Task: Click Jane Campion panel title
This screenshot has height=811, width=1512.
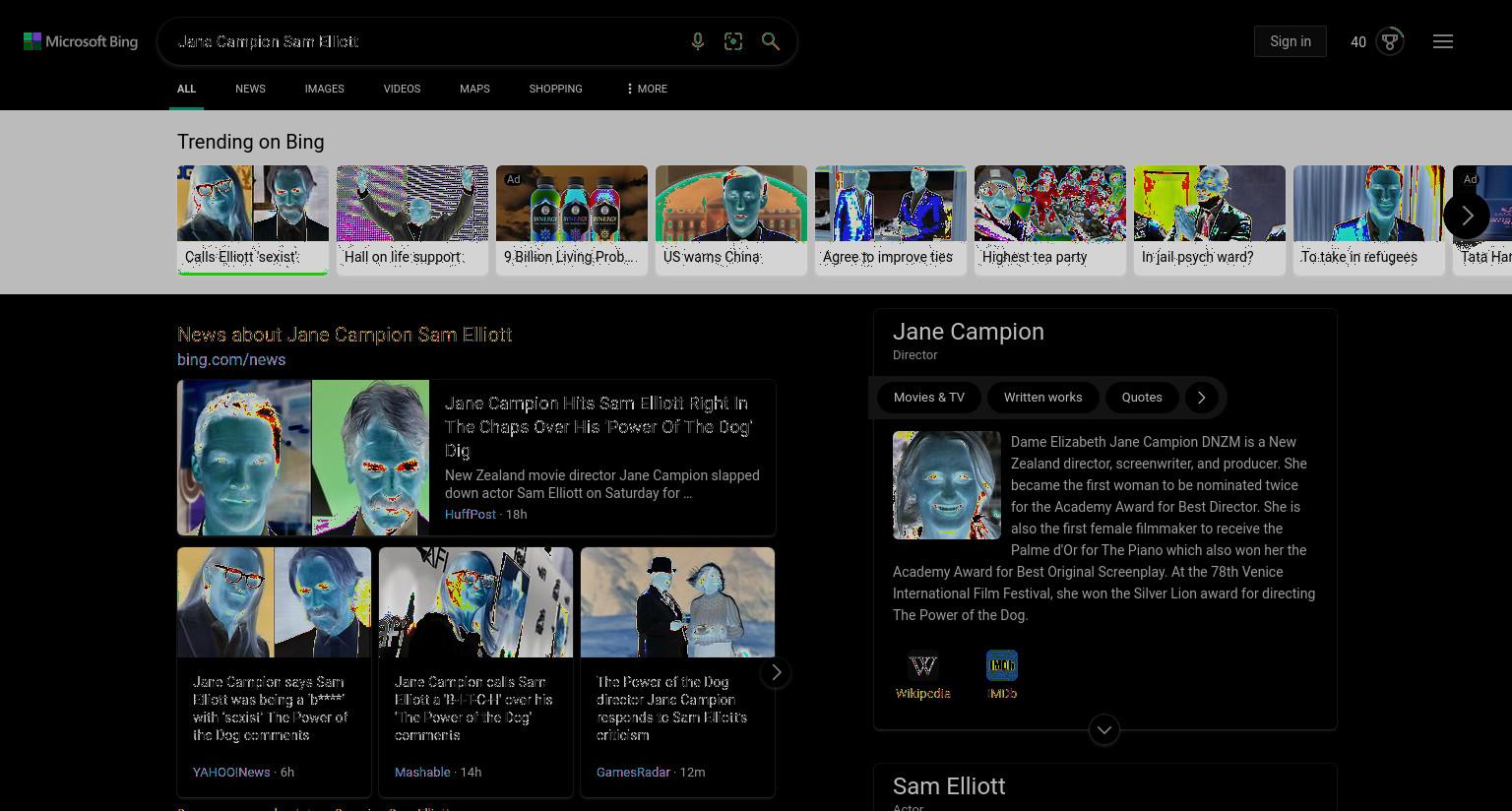Action: coord(969,332)
